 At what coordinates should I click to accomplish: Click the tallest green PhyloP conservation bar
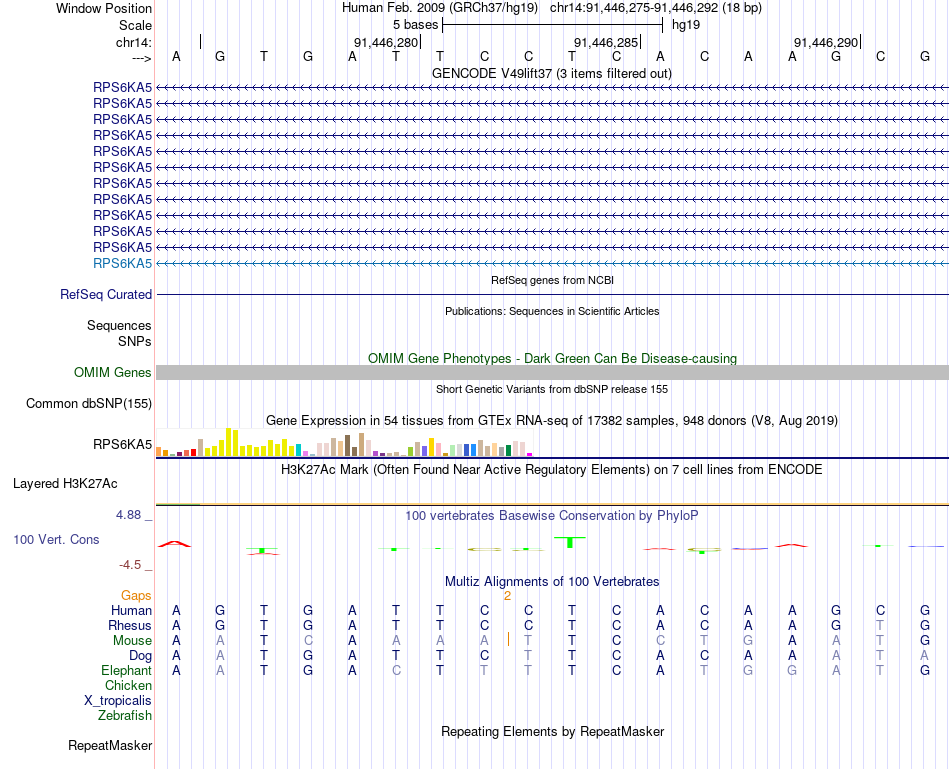point(570,542)
